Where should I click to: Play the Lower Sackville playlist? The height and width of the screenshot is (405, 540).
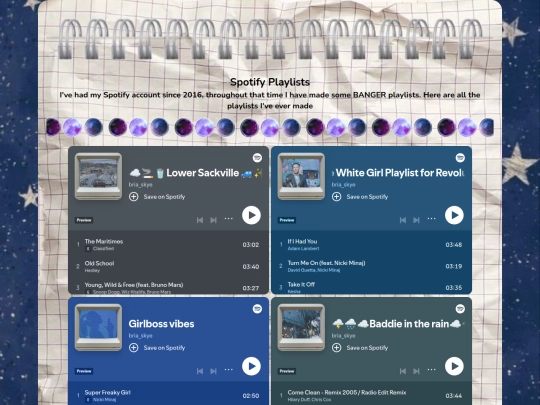251,215
